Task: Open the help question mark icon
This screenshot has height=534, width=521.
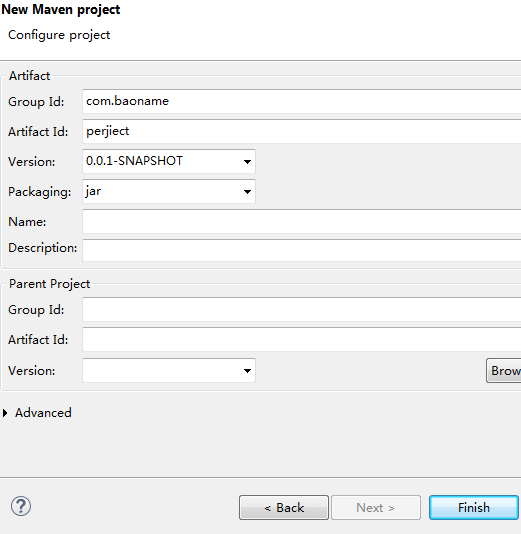Action: coord(21,506)
